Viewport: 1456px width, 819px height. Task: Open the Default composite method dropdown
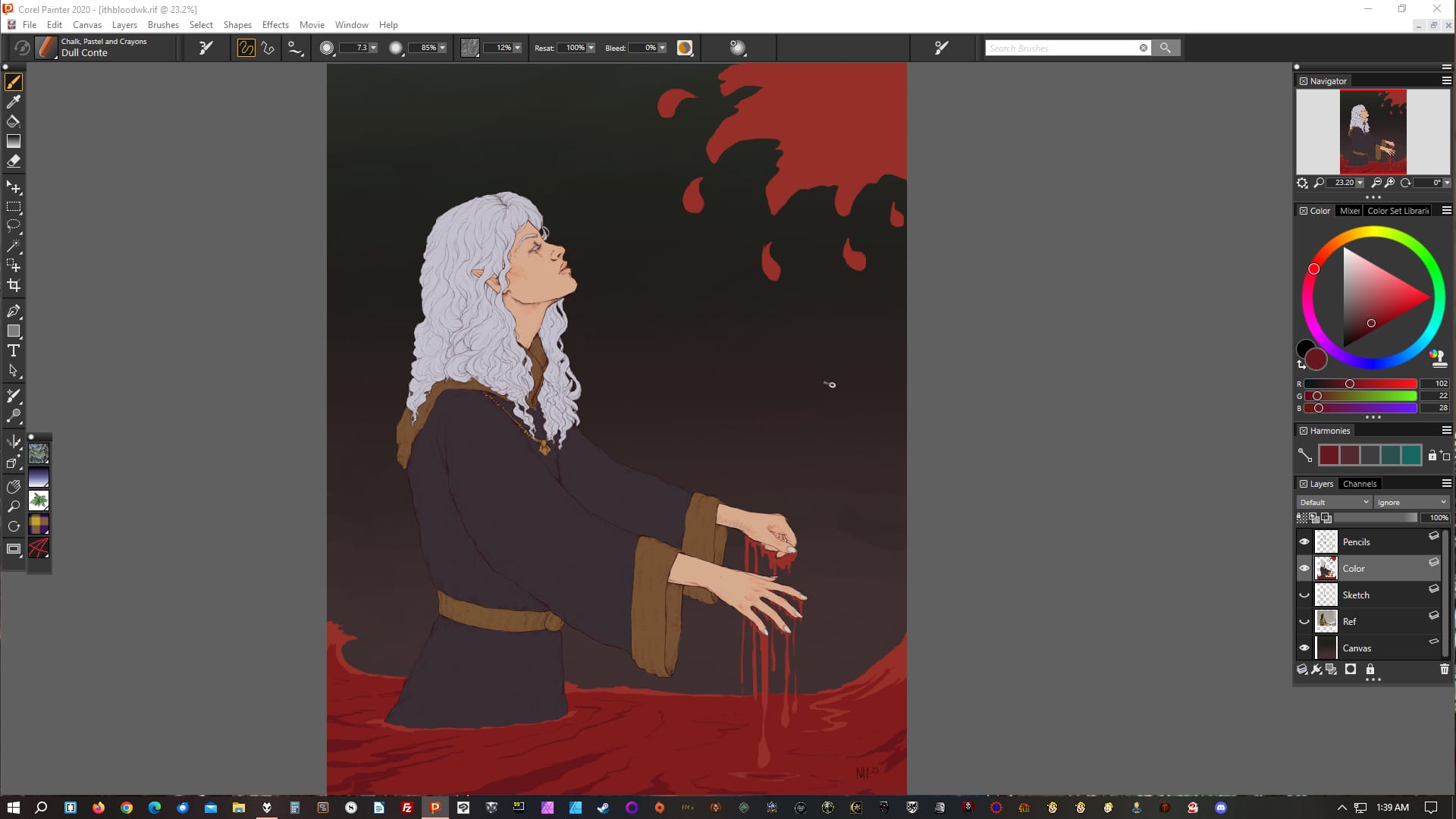[1334, 502]
